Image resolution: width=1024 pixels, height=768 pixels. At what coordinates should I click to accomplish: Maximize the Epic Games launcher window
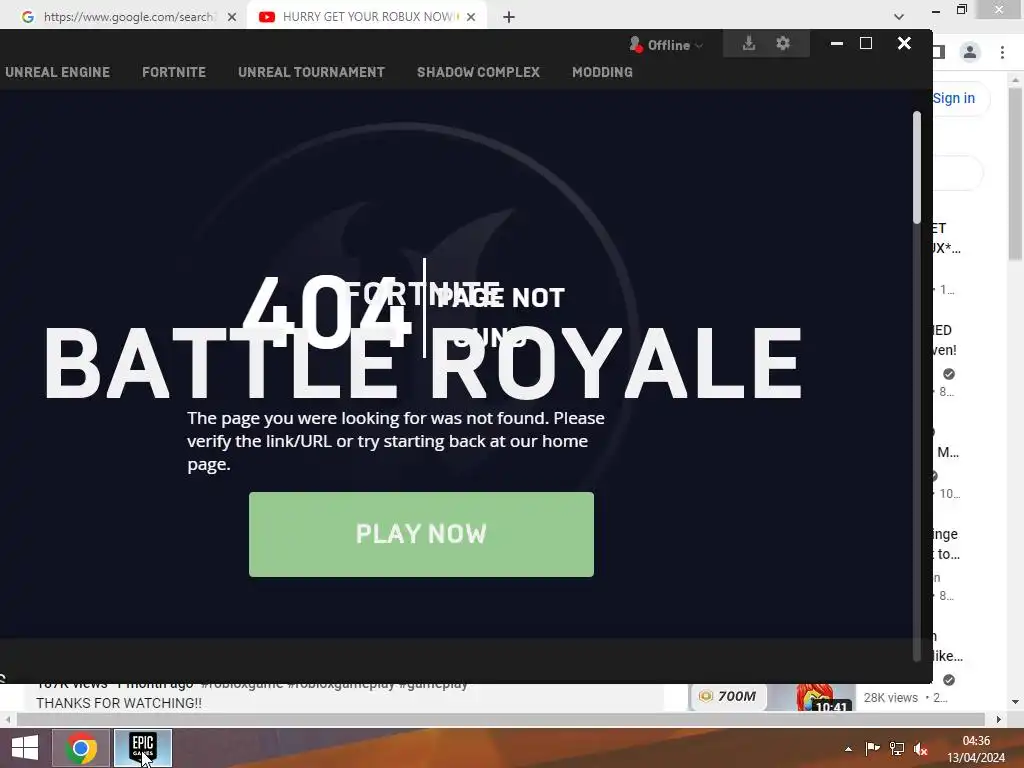pyautogui.click(x=866, y=44)
